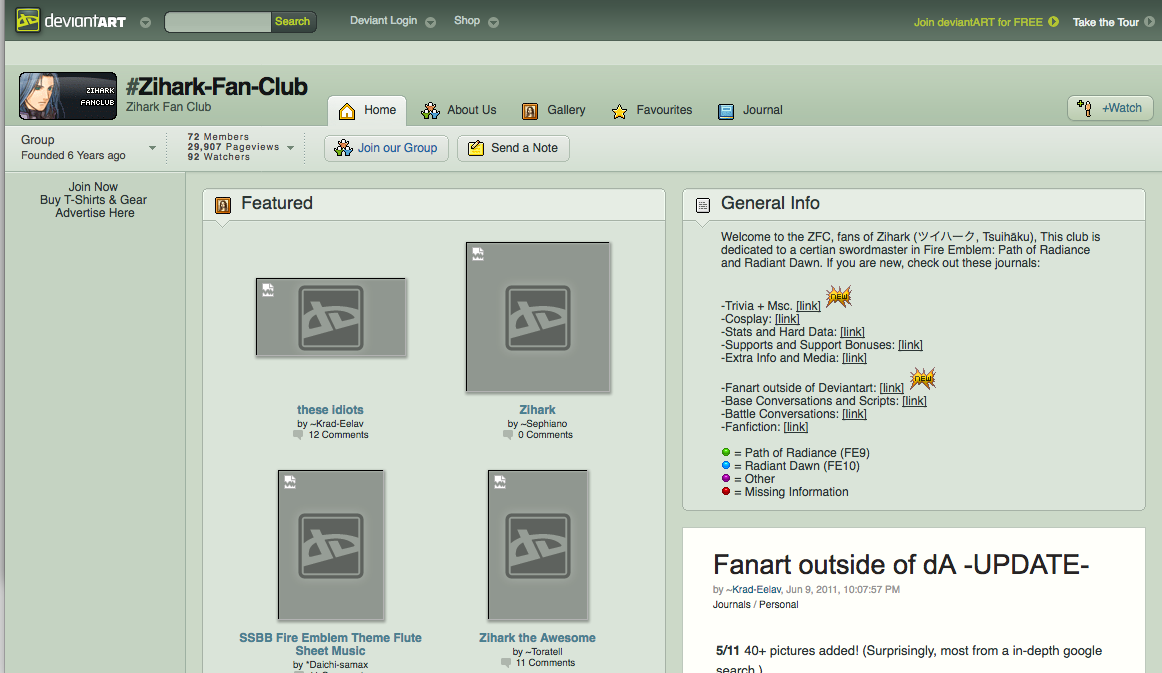Click the SSBB Fire Emblem Theme Flute title

coord(331,644)
